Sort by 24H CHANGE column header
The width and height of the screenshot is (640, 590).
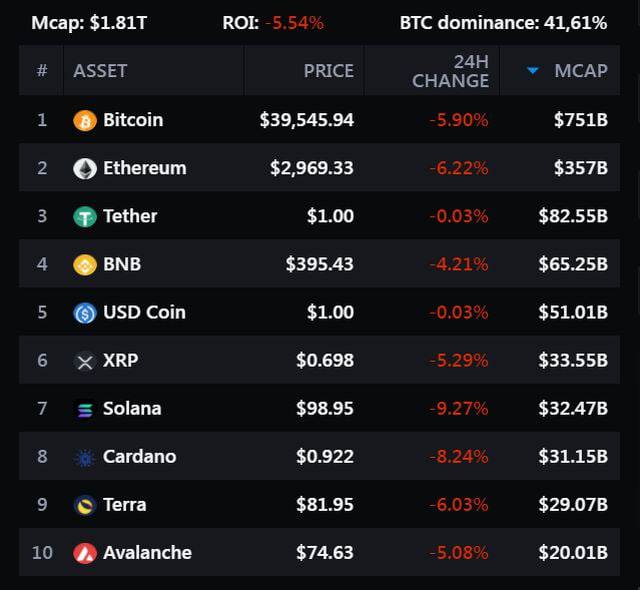(451, 71)
